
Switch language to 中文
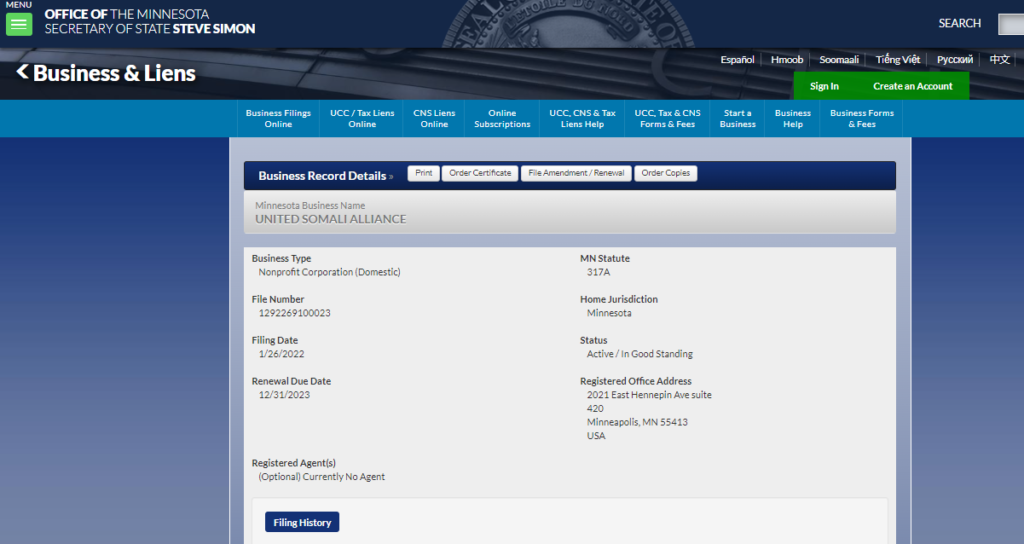point(999,59)
